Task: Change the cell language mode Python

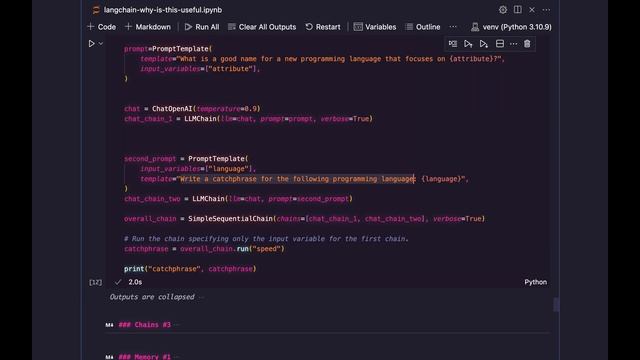Action: 536,282
